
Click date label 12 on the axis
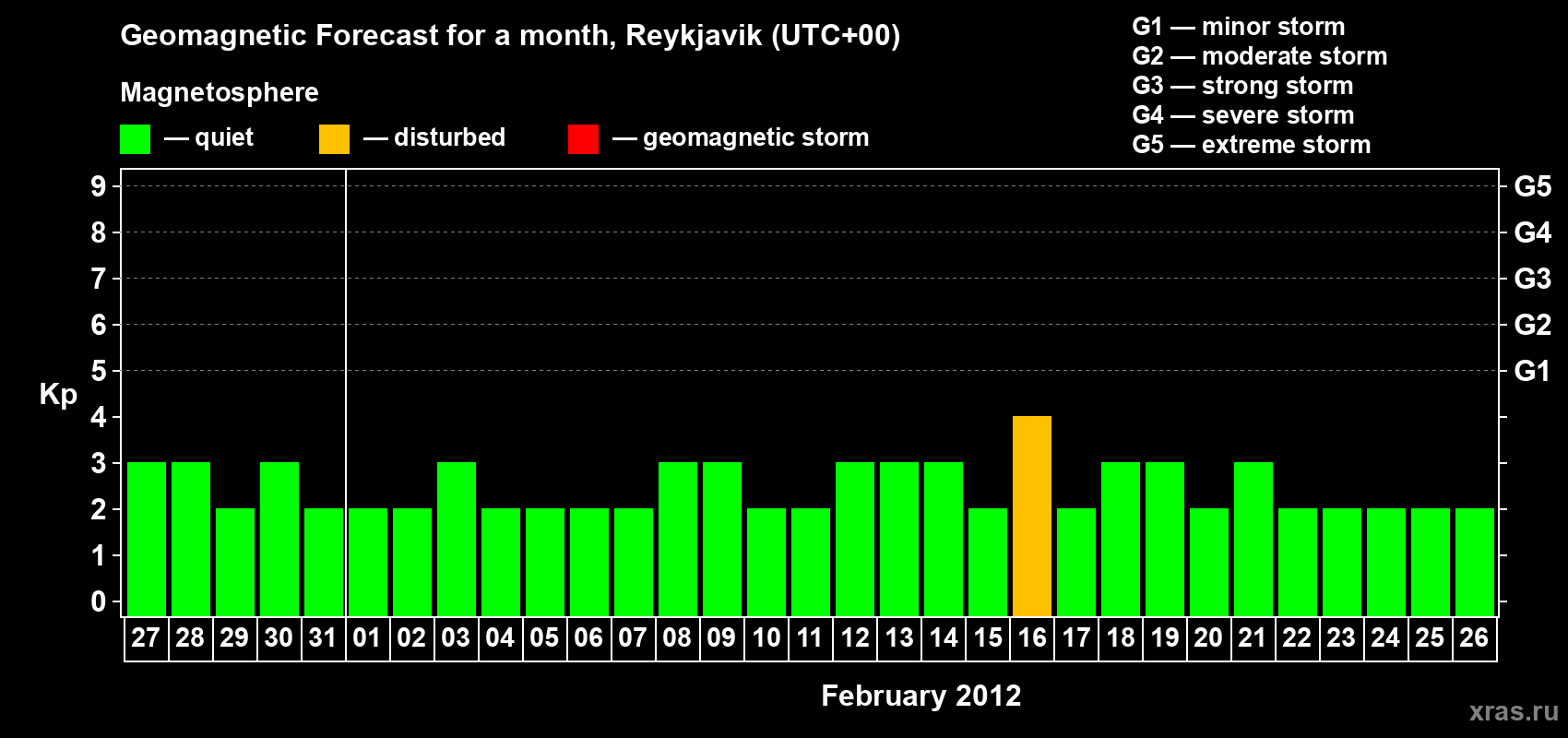point(855,637)
